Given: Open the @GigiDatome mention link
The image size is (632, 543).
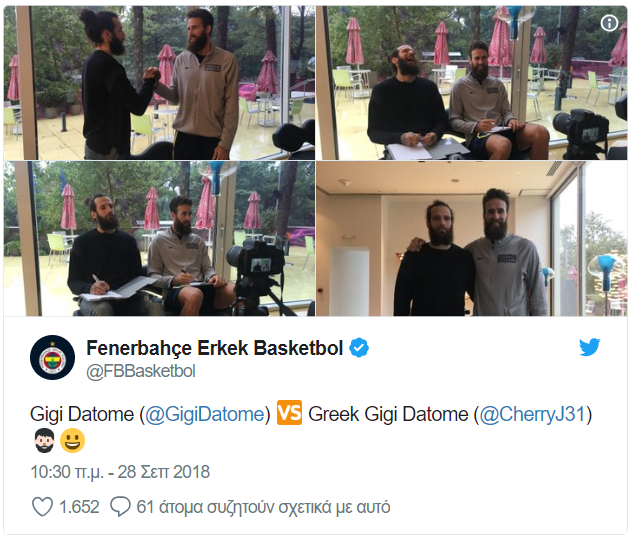Looking at the screenshot, I should pyautogui.click(x=205, y=414).
